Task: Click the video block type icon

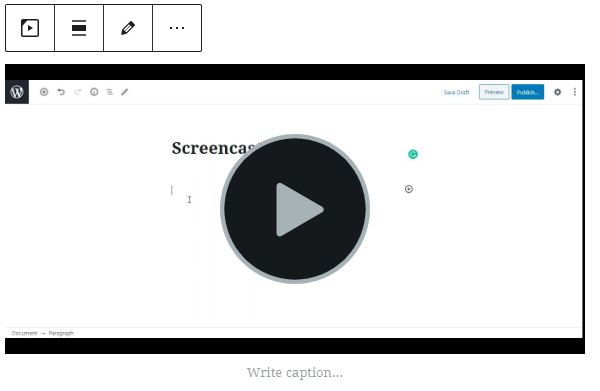Action: coord(30,28)
